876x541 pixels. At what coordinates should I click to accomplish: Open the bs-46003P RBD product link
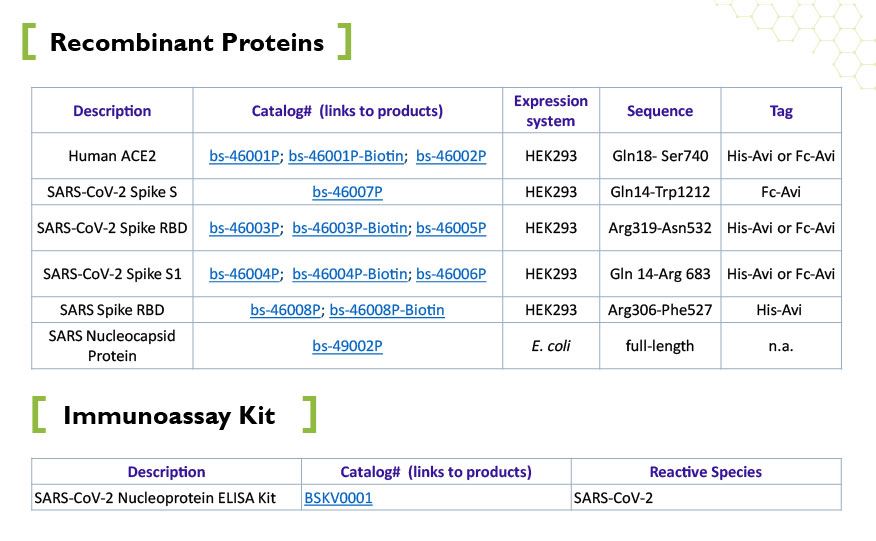pyautogui.click(x=244, y=228)
